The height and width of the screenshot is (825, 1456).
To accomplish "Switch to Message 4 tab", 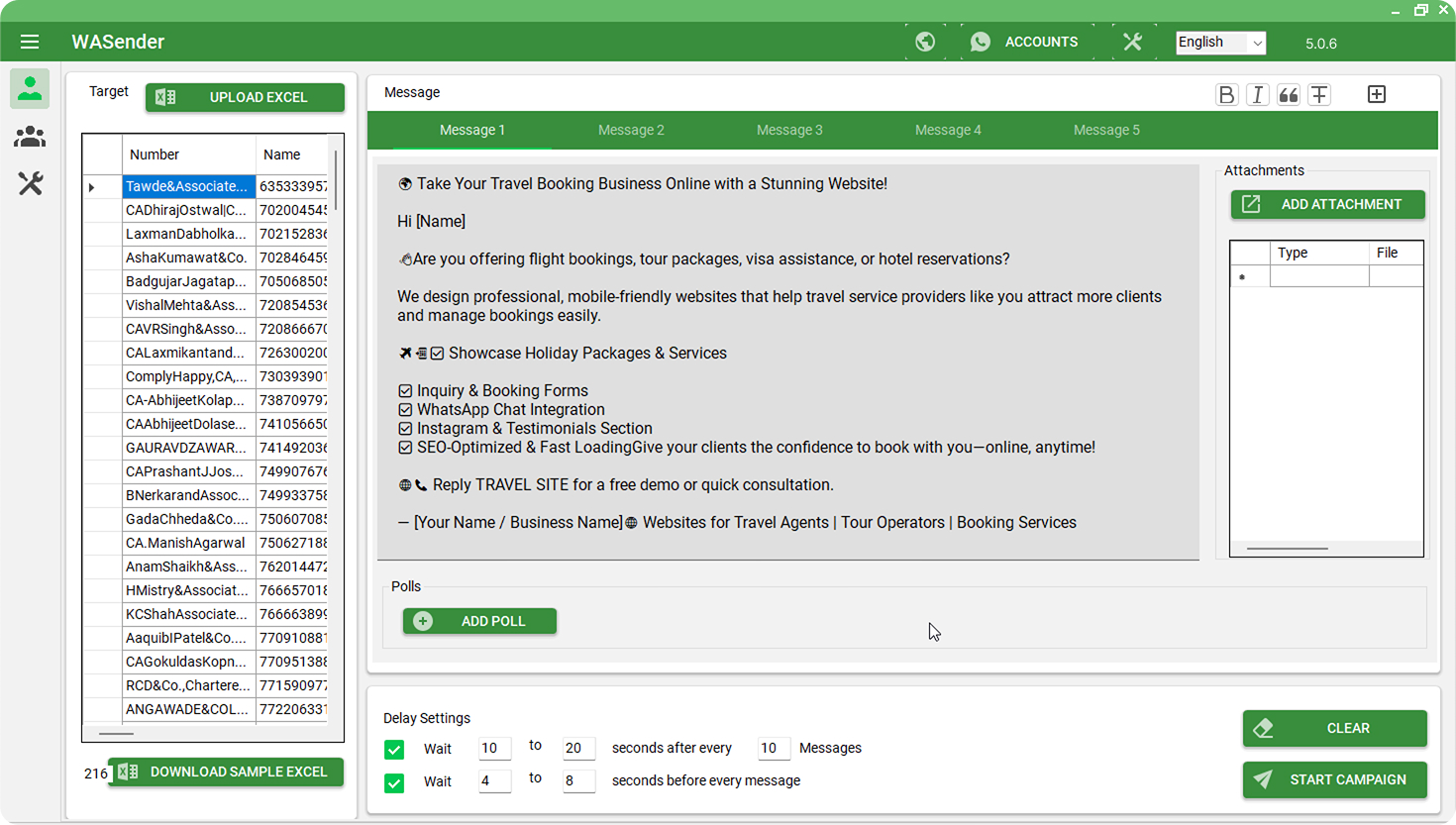I will click(x=948, y=130).
